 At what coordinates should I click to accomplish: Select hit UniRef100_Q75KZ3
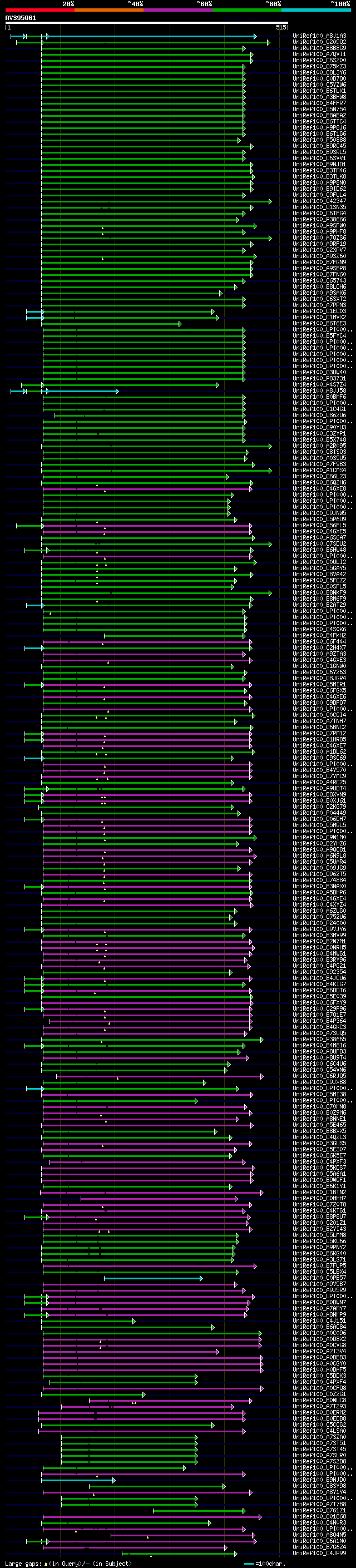[x=319, y=67]
